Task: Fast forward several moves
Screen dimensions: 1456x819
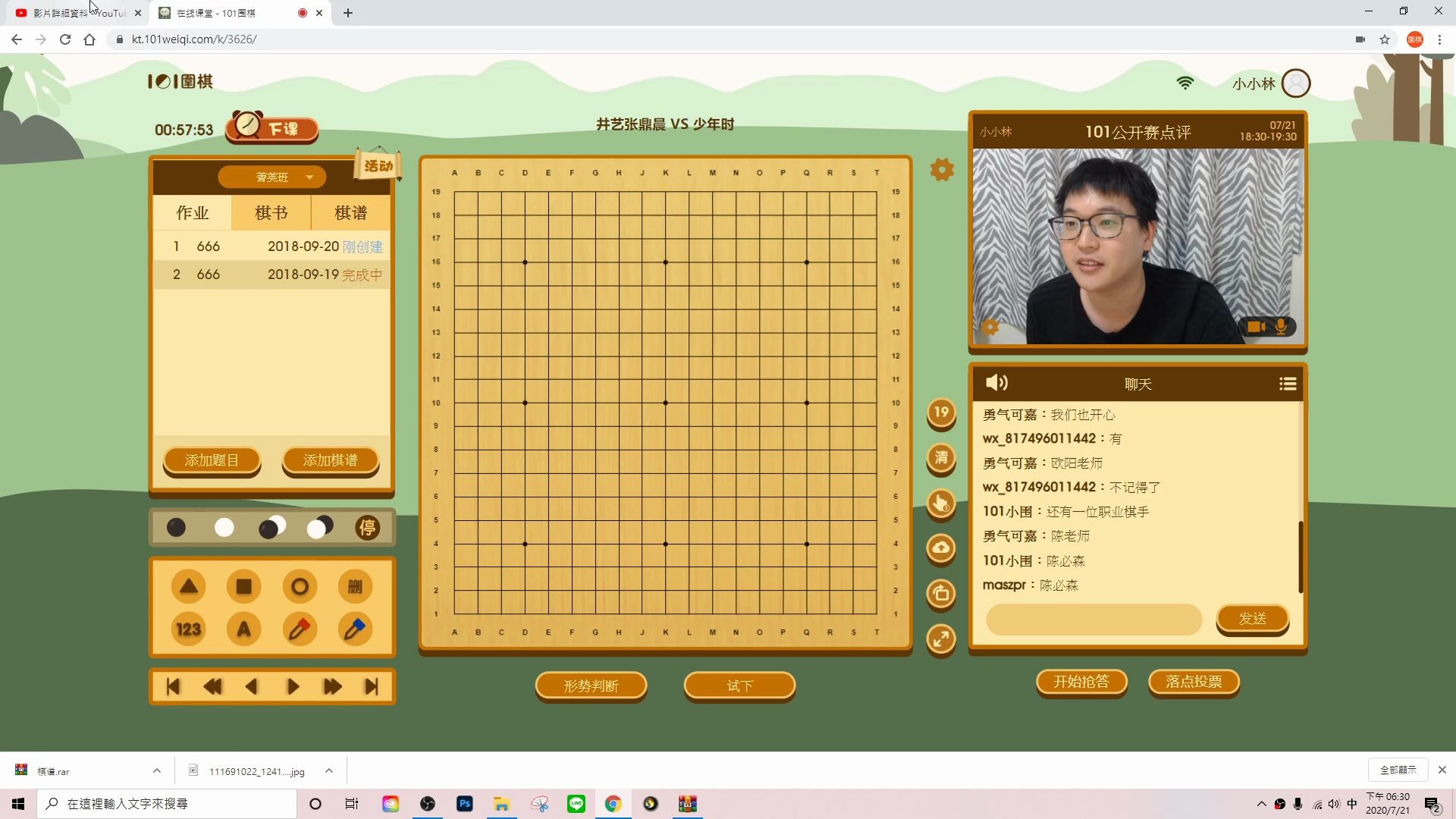Action: pos(332,687)
